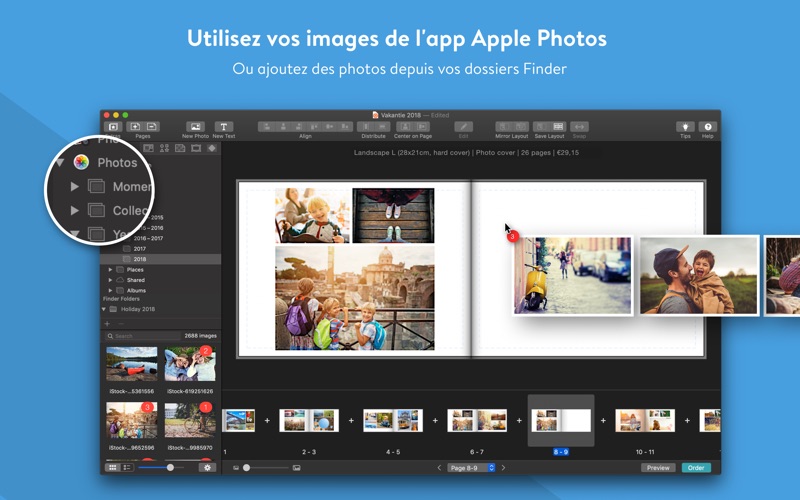800x500 pixels.
Task: Click the Preview button
Action: pos(658,467)
